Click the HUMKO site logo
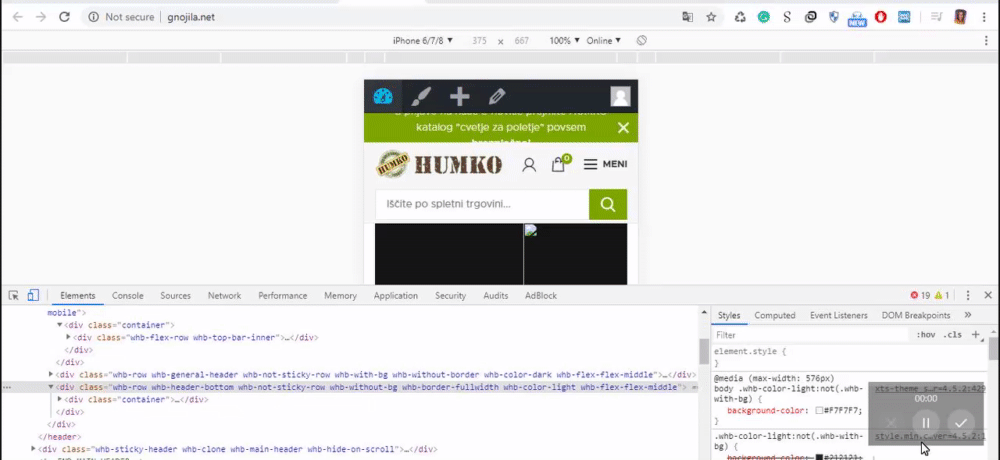The height and width of the screenshot is (460, 1000). (439, 165)
